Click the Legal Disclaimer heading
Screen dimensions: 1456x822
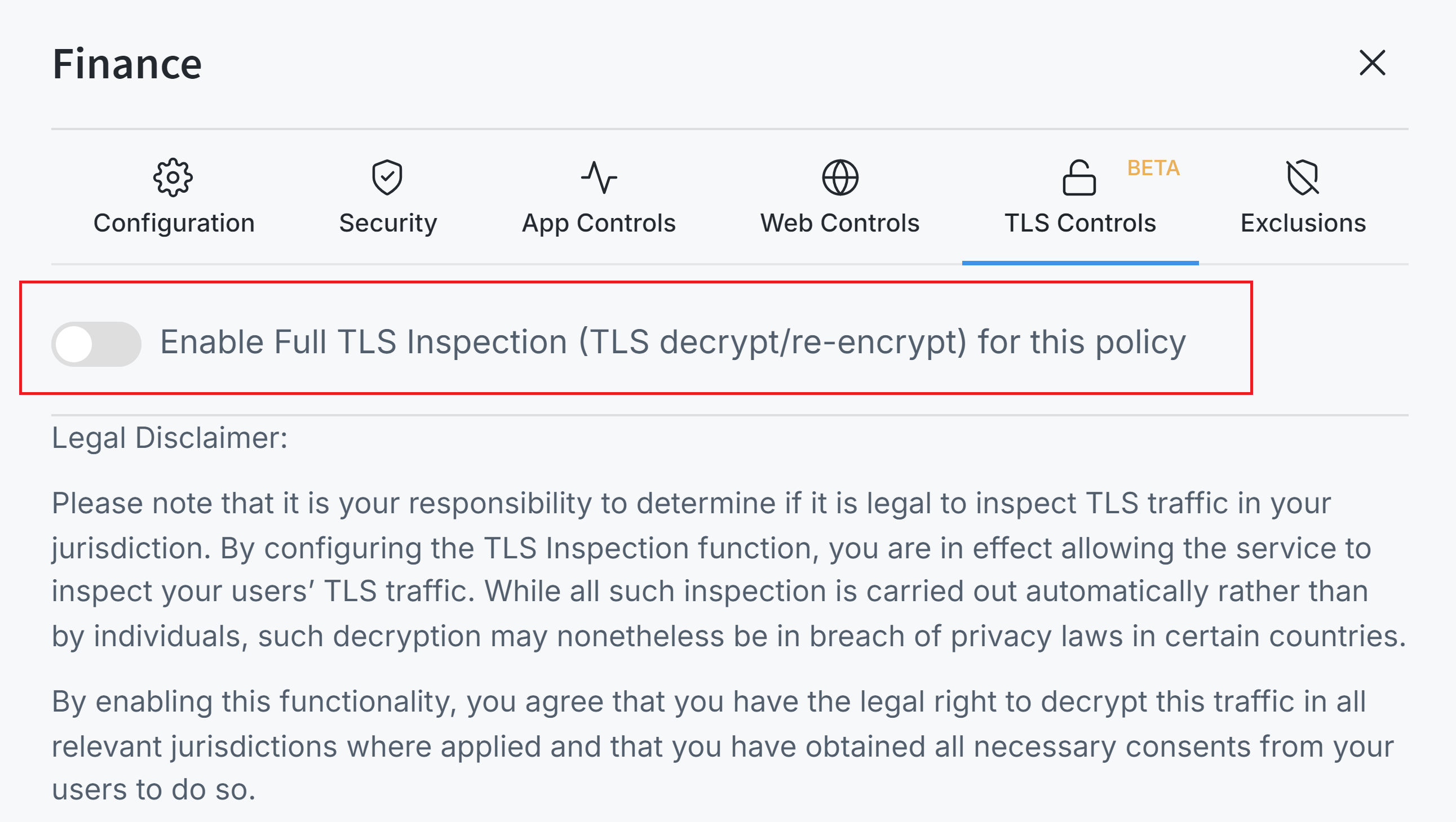click(170, 438)
